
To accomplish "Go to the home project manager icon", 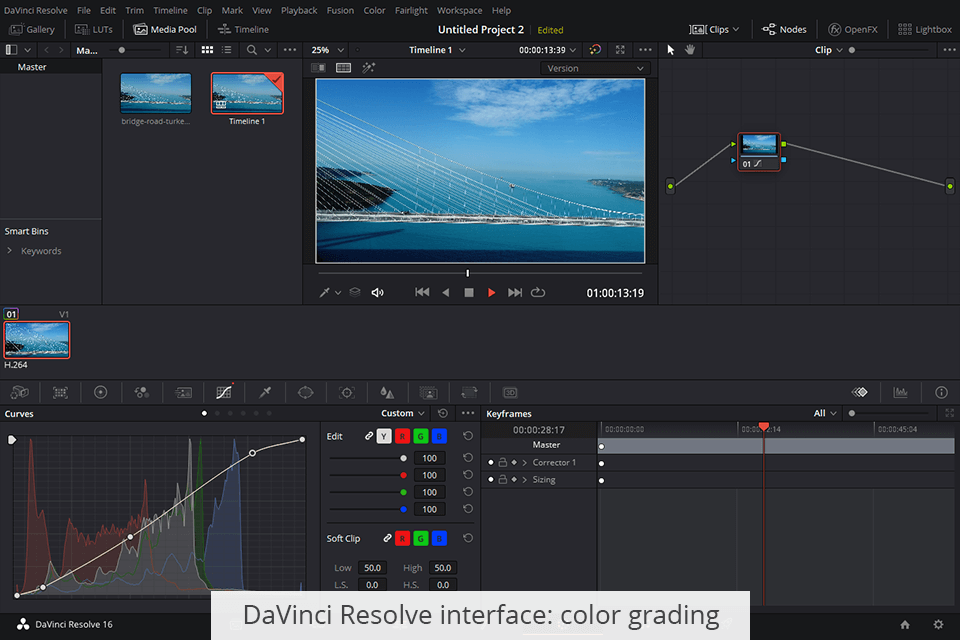I will (905, 625).
